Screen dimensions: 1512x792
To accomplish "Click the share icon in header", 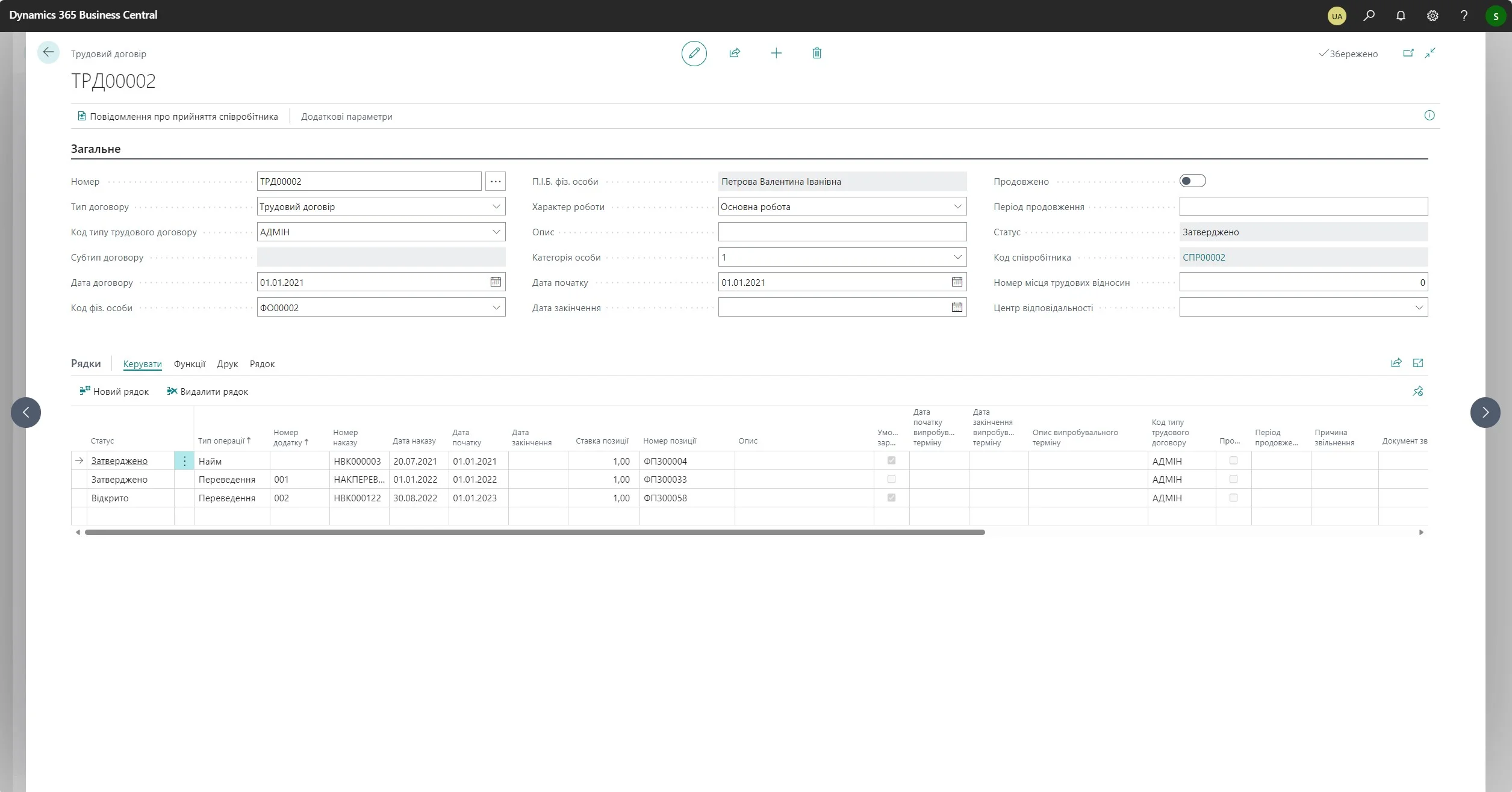I will click(735, 54).
